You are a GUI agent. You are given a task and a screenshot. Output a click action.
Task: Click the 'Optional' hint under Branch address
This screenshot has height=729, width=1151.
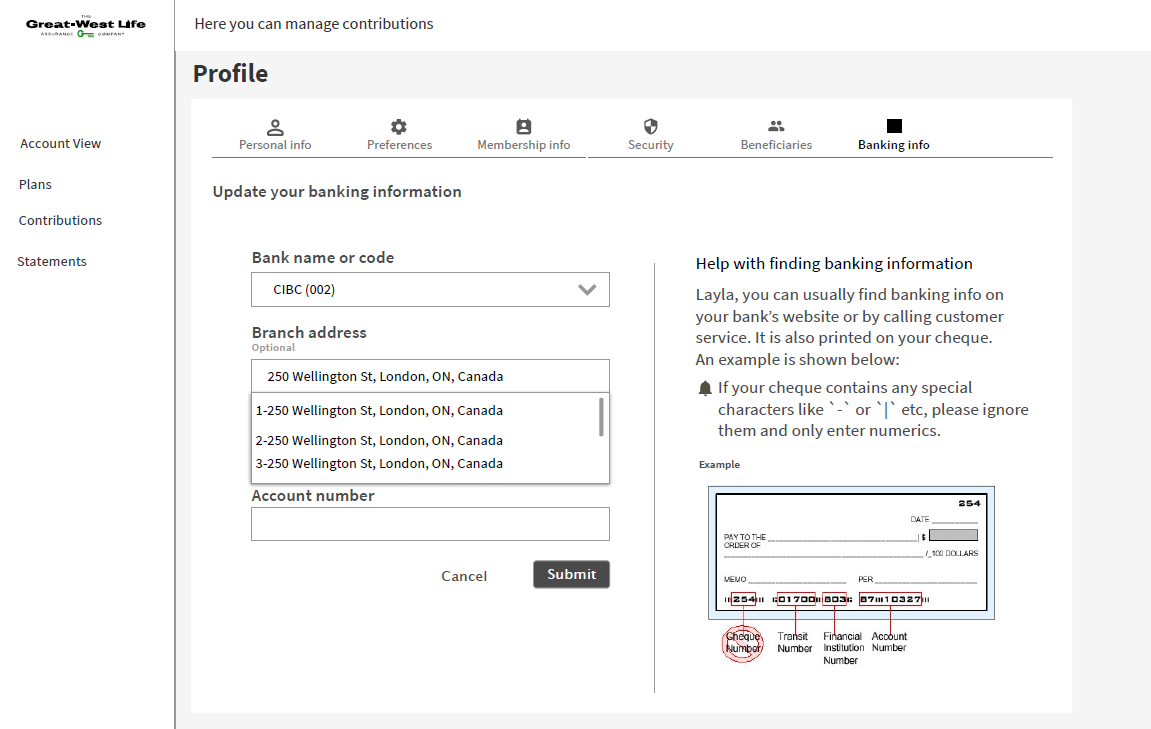tap(273, 348)
